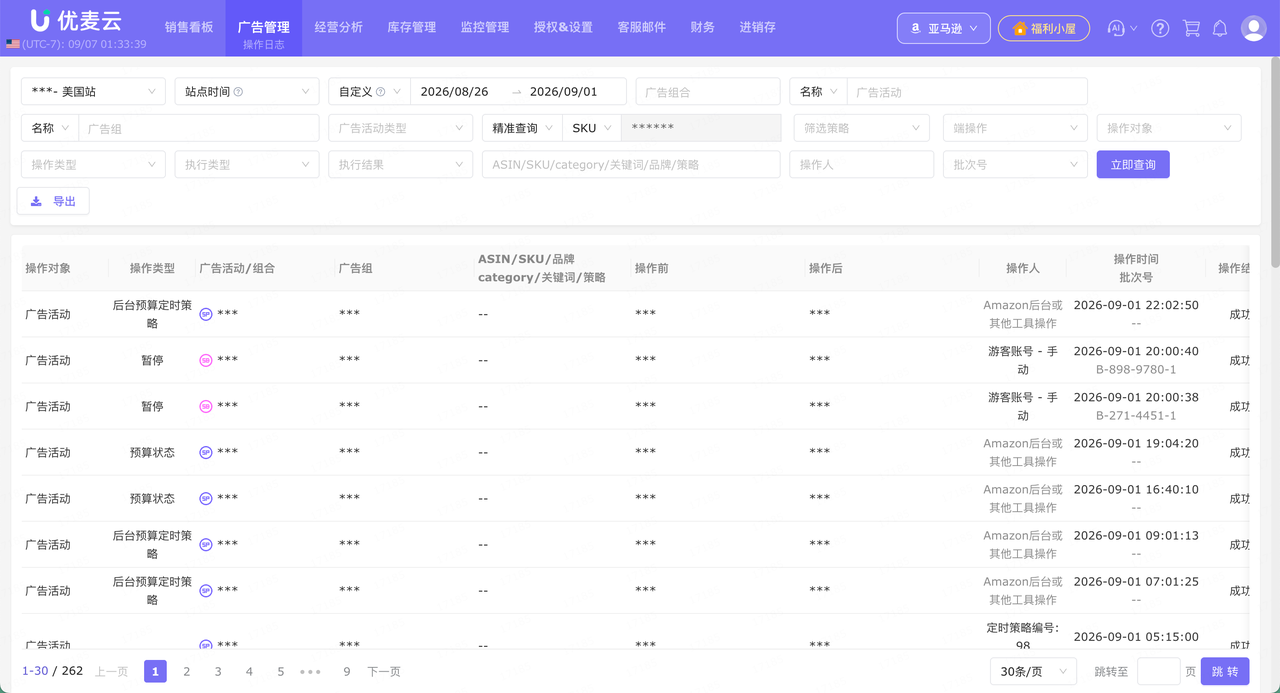The width and height of the screenshot is (1280, 693).
Task: Focus the ASIN/SKU/category keyword input
Action: pyautogui.click(x=631, y=164)
